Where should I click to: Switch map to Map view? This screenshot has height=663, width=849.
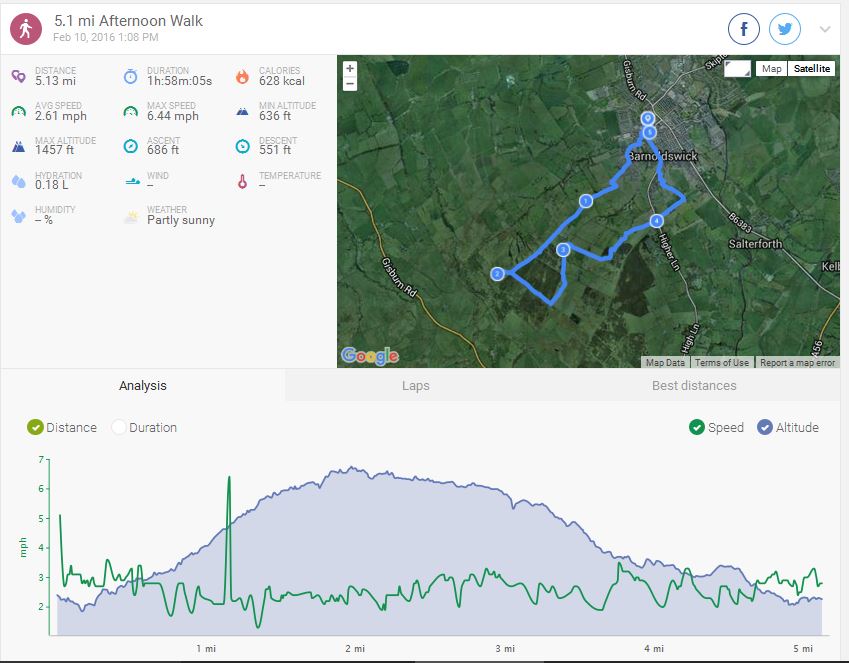click(x=770, y=69)
